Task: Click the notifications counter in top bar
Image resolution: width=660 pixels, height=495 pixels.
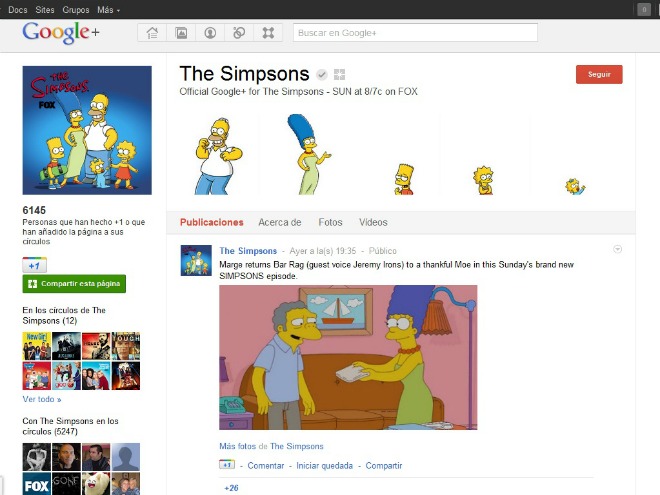Action: 644,9
